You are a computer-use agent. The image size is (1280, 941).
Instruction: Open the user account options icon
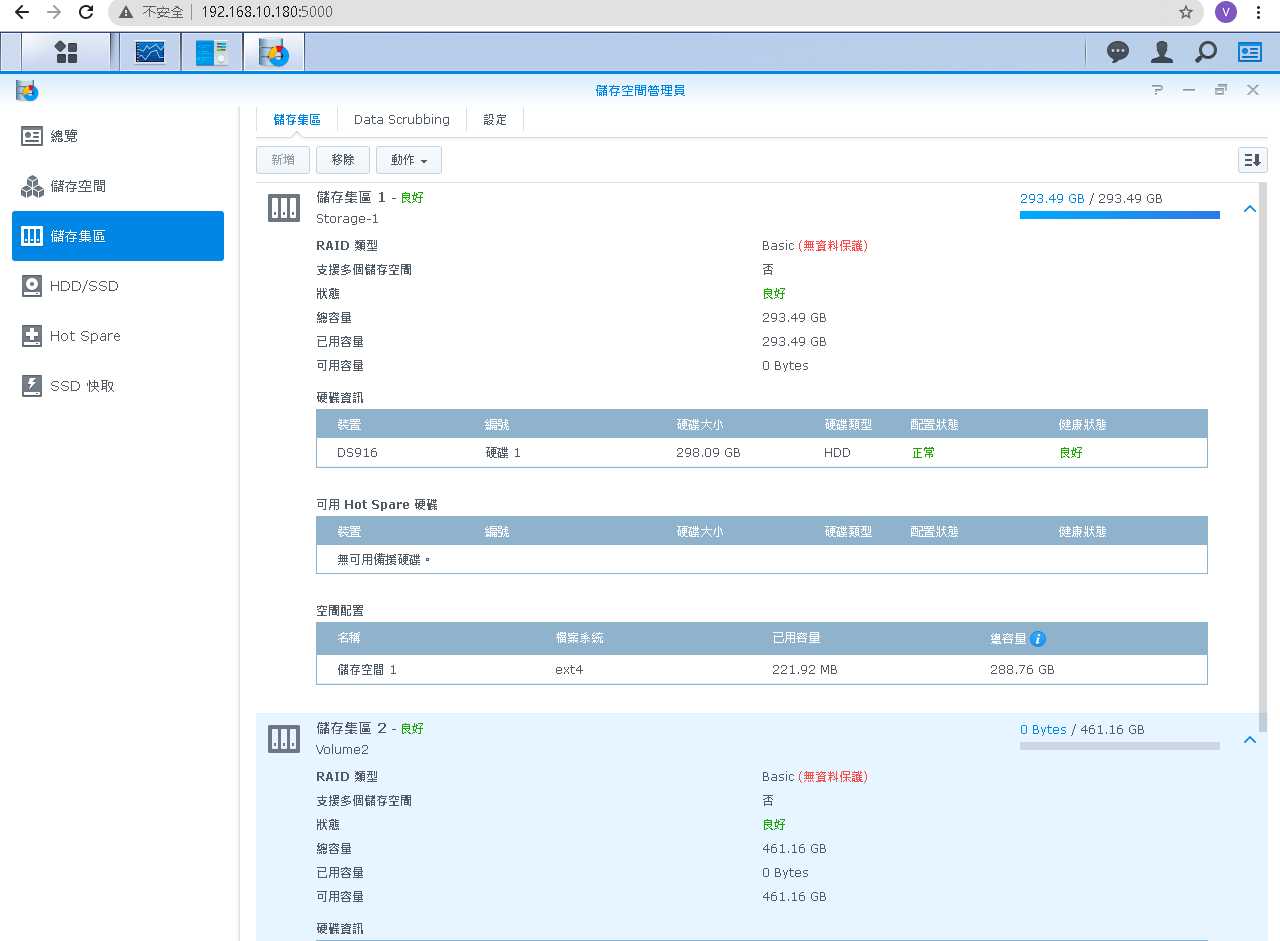tap(1162, 52)
